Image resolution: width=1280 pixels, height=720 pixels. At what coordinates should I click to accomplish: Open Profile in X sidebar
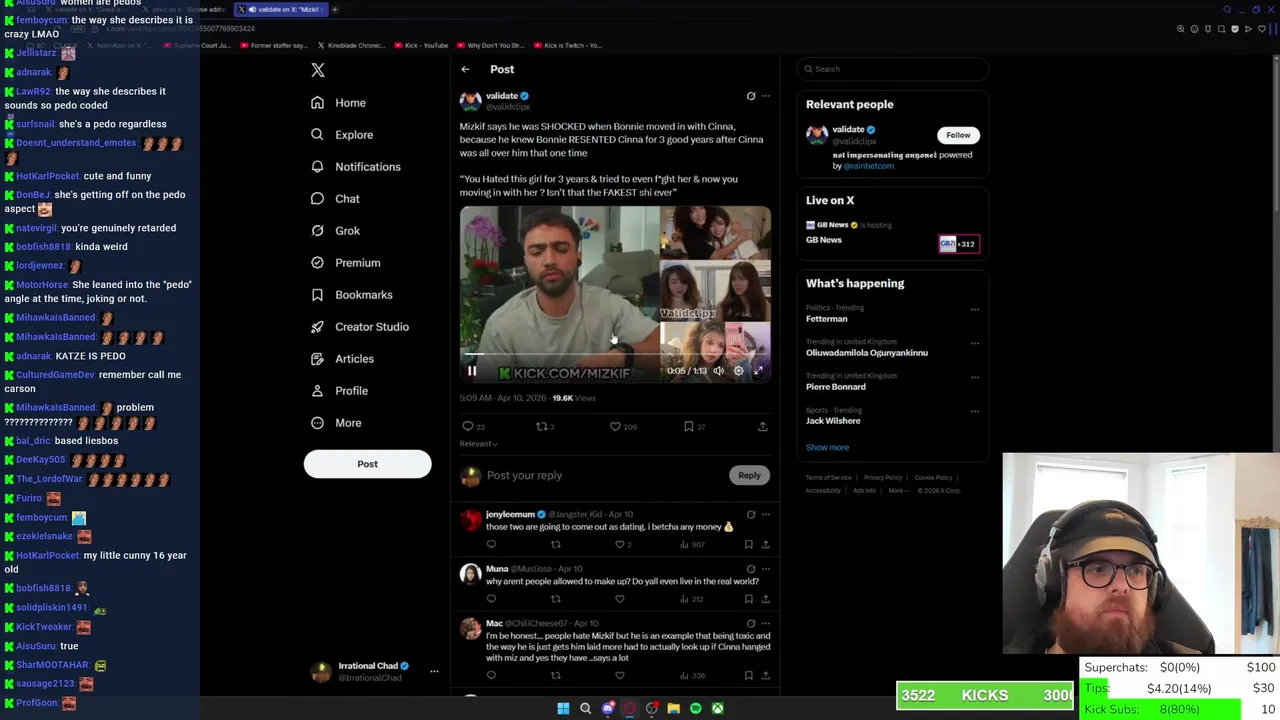click(x=338, y=391)
